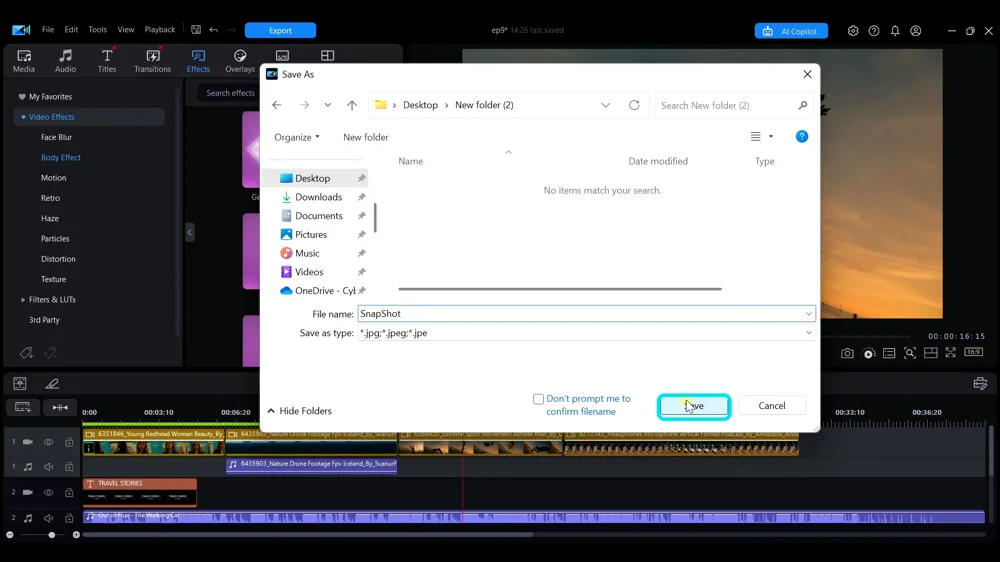The width and height of the screenshot is (1000, 562).
Task: Open the Tools menu
Action: [x=98, y=30]
